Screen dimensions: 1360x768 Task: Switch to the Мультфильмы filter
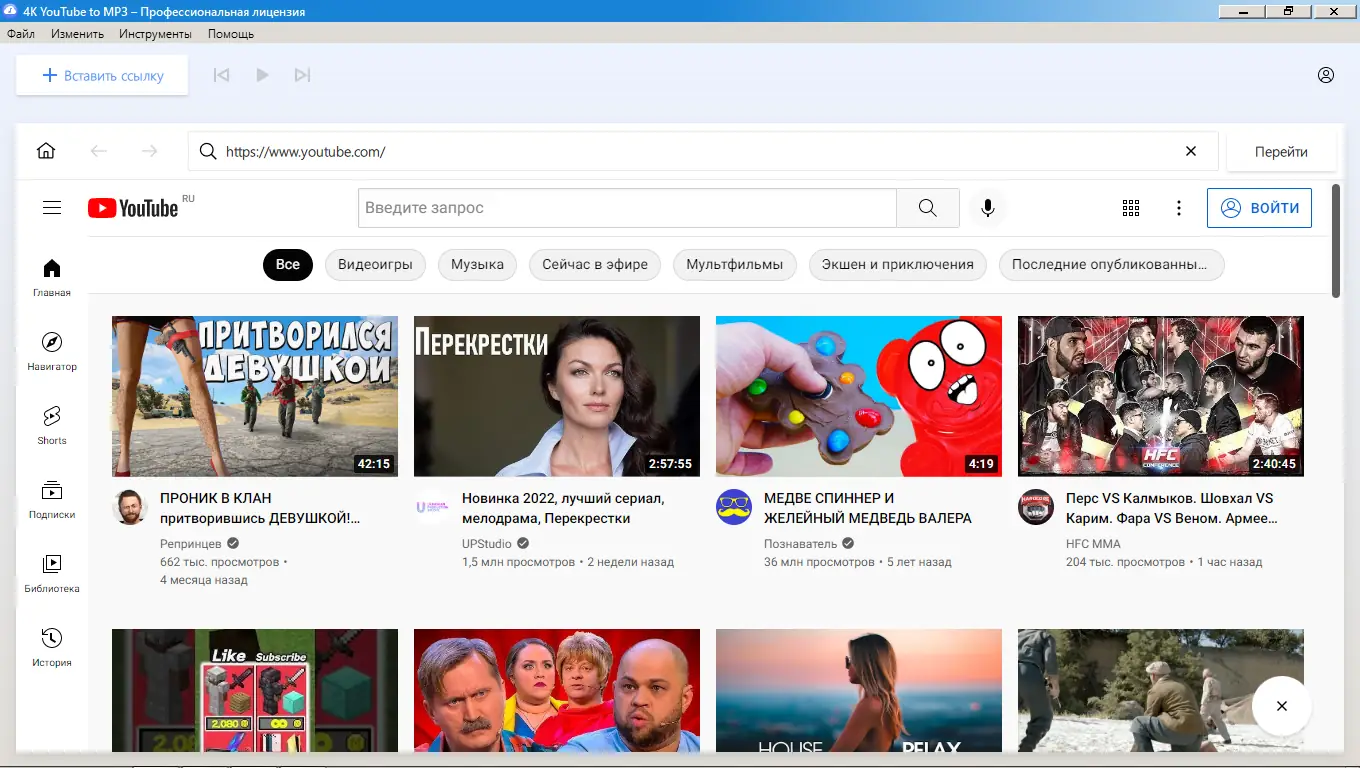point(734,264)
